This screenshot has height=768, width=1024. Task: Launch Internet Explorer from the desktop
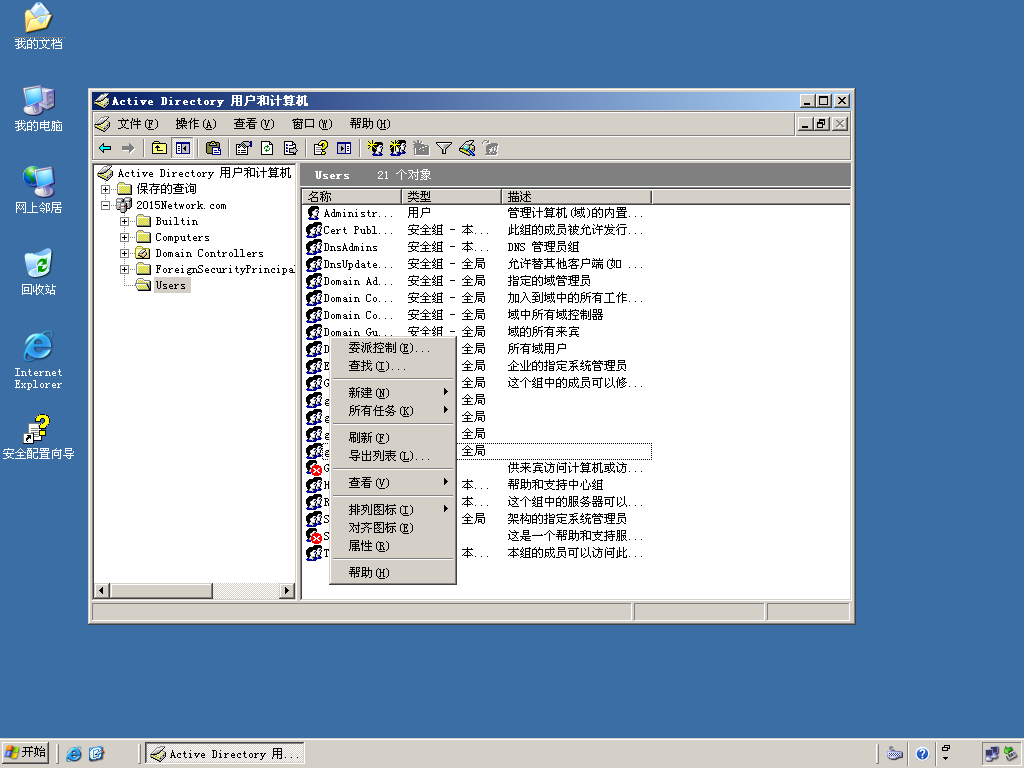39,360
